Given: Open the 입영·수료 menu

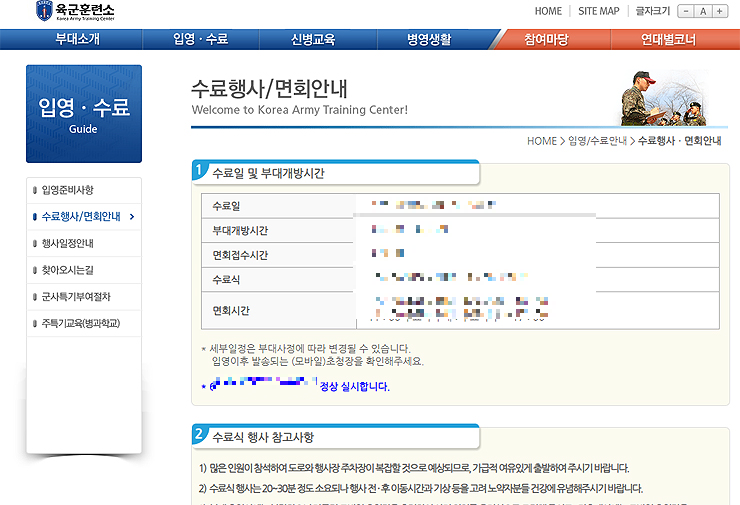Looking at the screenshot, I should tap(201, 39).
